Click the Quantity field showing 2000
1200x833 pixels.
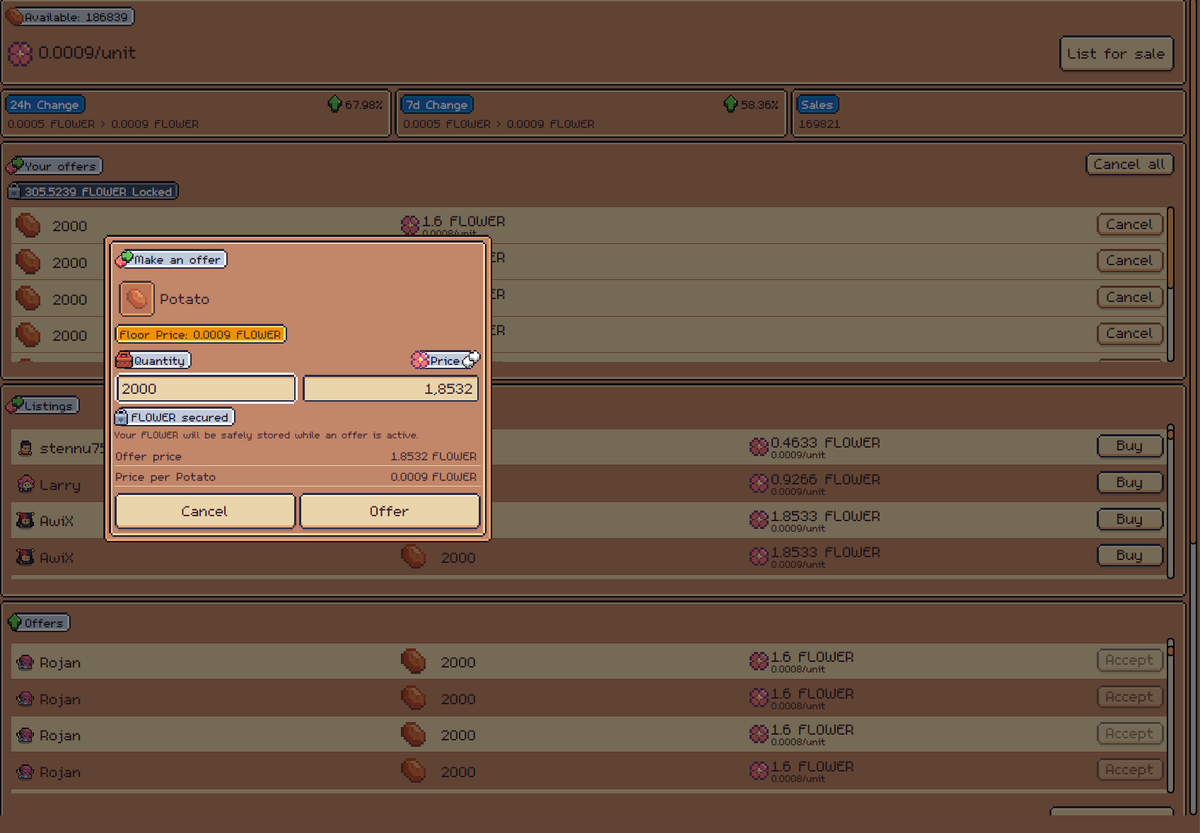(x=206, y=388)
